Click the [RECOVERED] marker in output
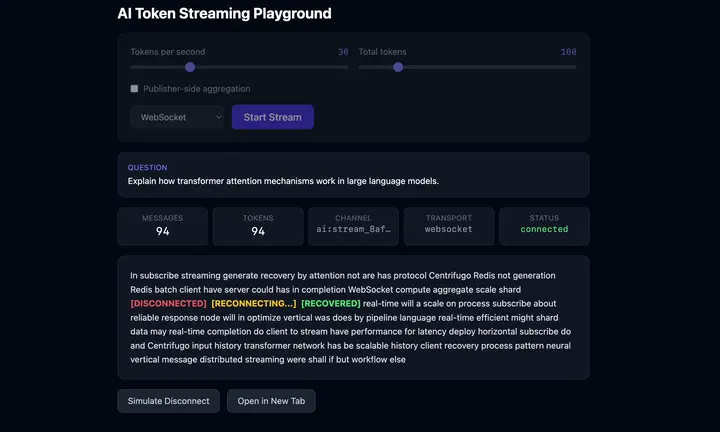The width and height of the screenshot is (720, 432). click(331, 303)
